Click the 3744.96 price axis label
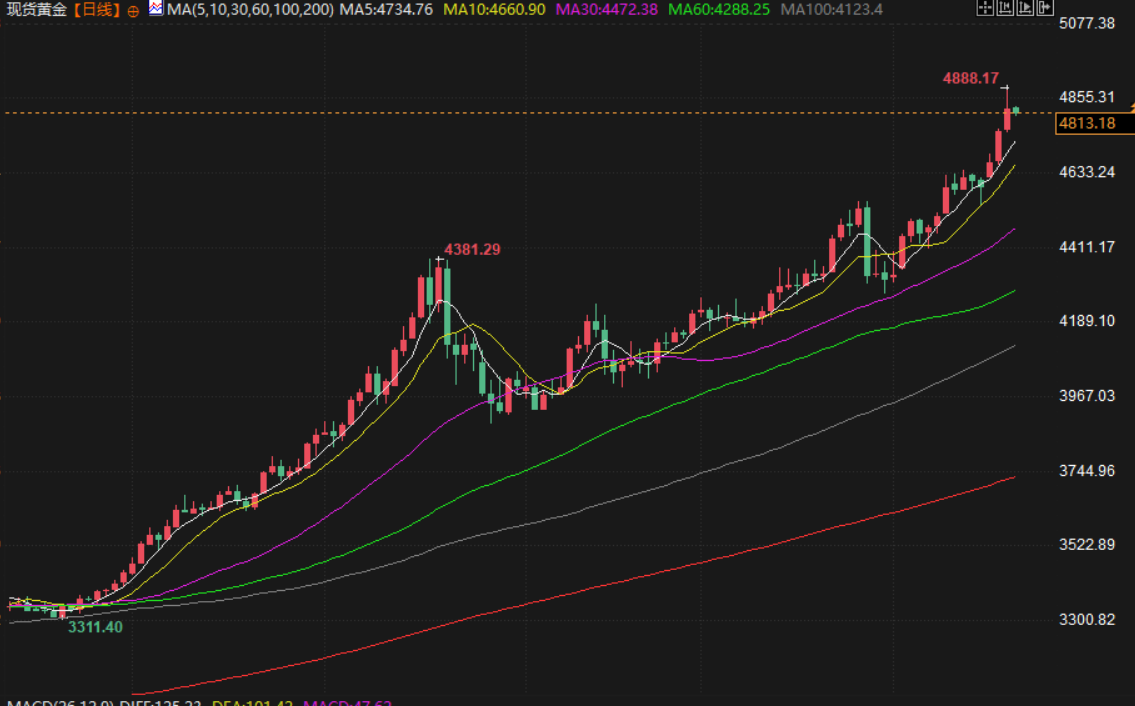 1087,471
